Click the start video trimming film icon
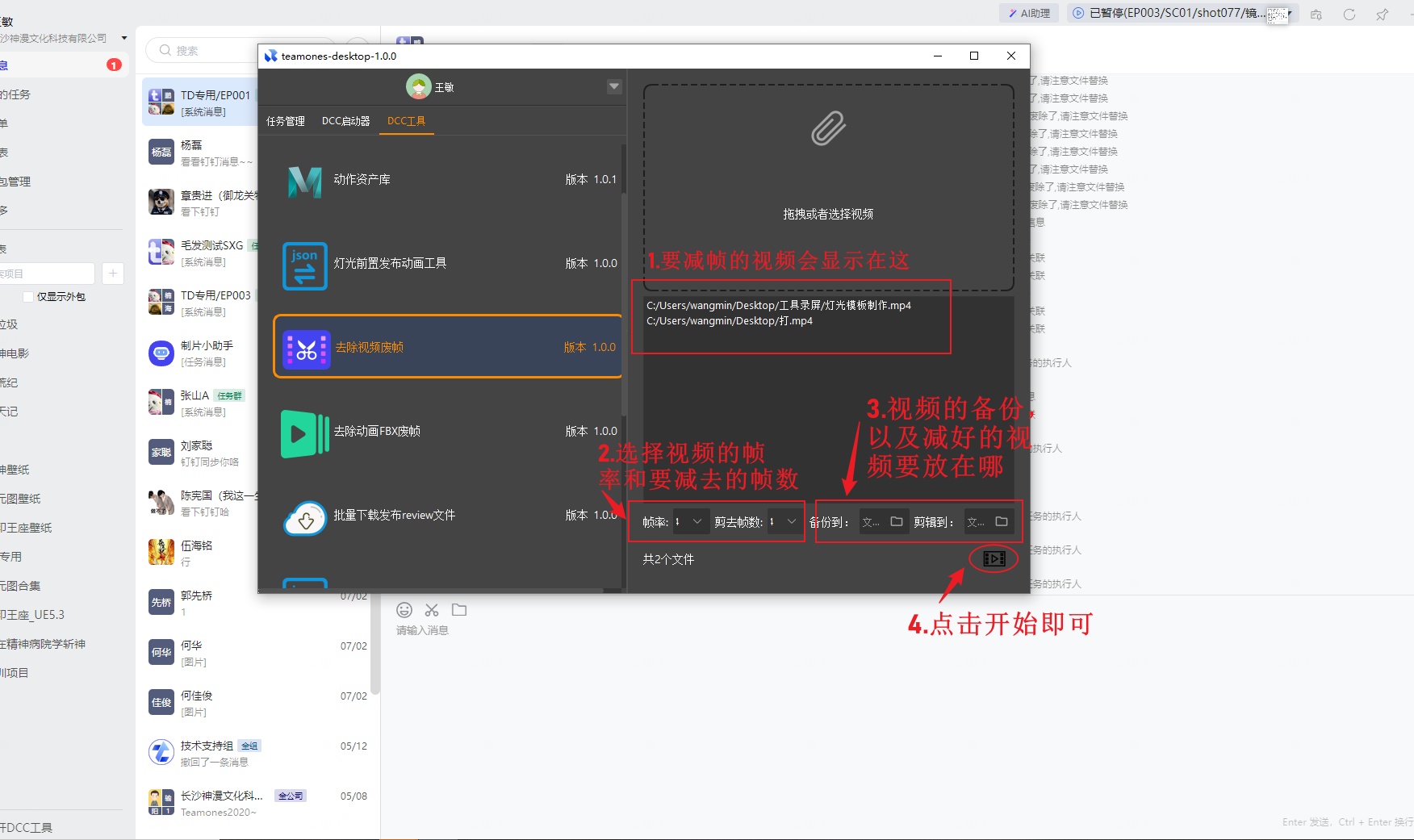 pos(994,558)
